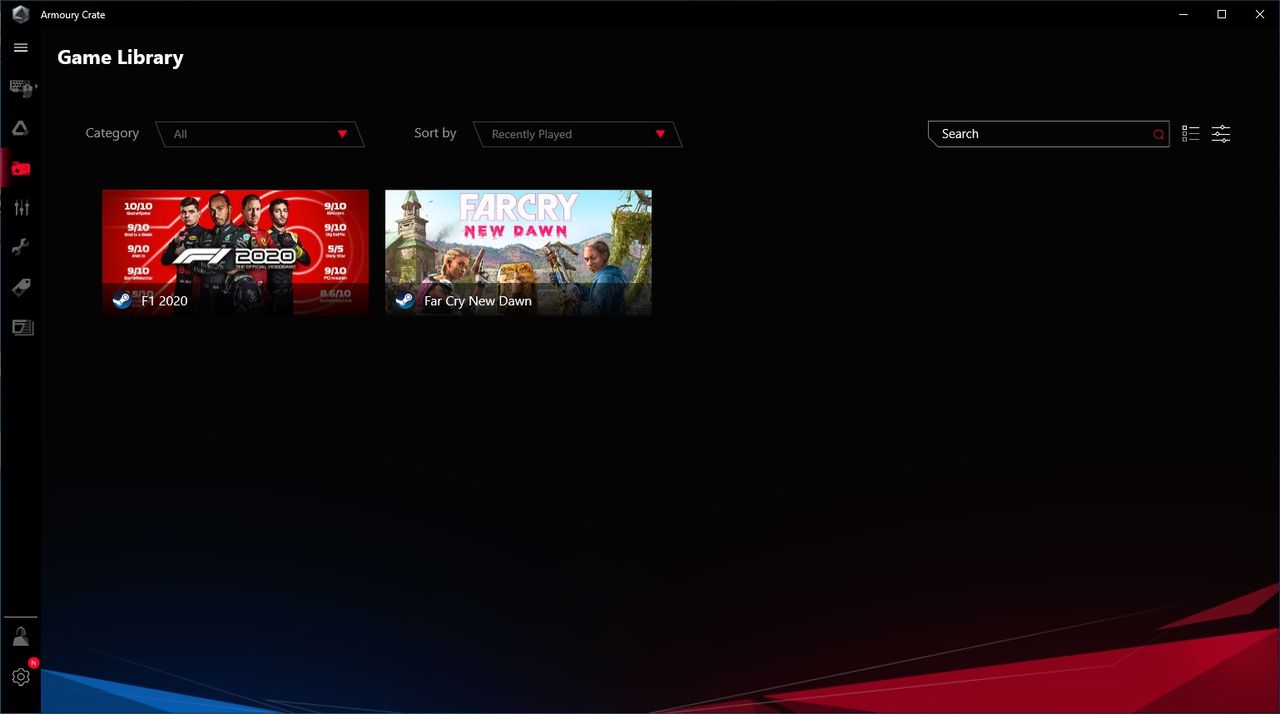Expand the Sort by Recently Played dropdown
1280x714 pixels.
577,134
